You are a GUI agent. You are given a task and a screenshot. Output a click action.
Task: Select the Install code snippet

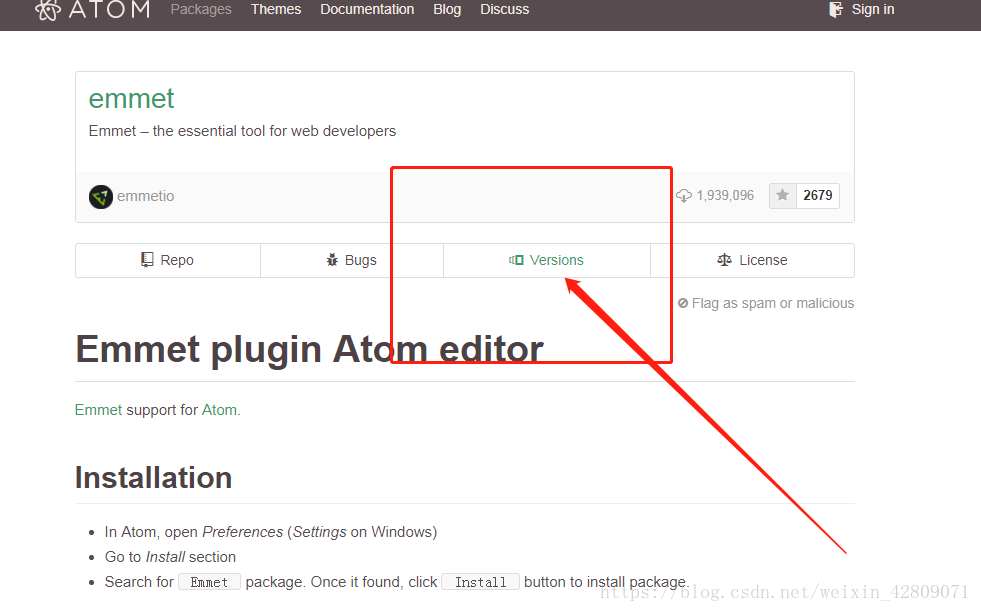click(480, 582)
